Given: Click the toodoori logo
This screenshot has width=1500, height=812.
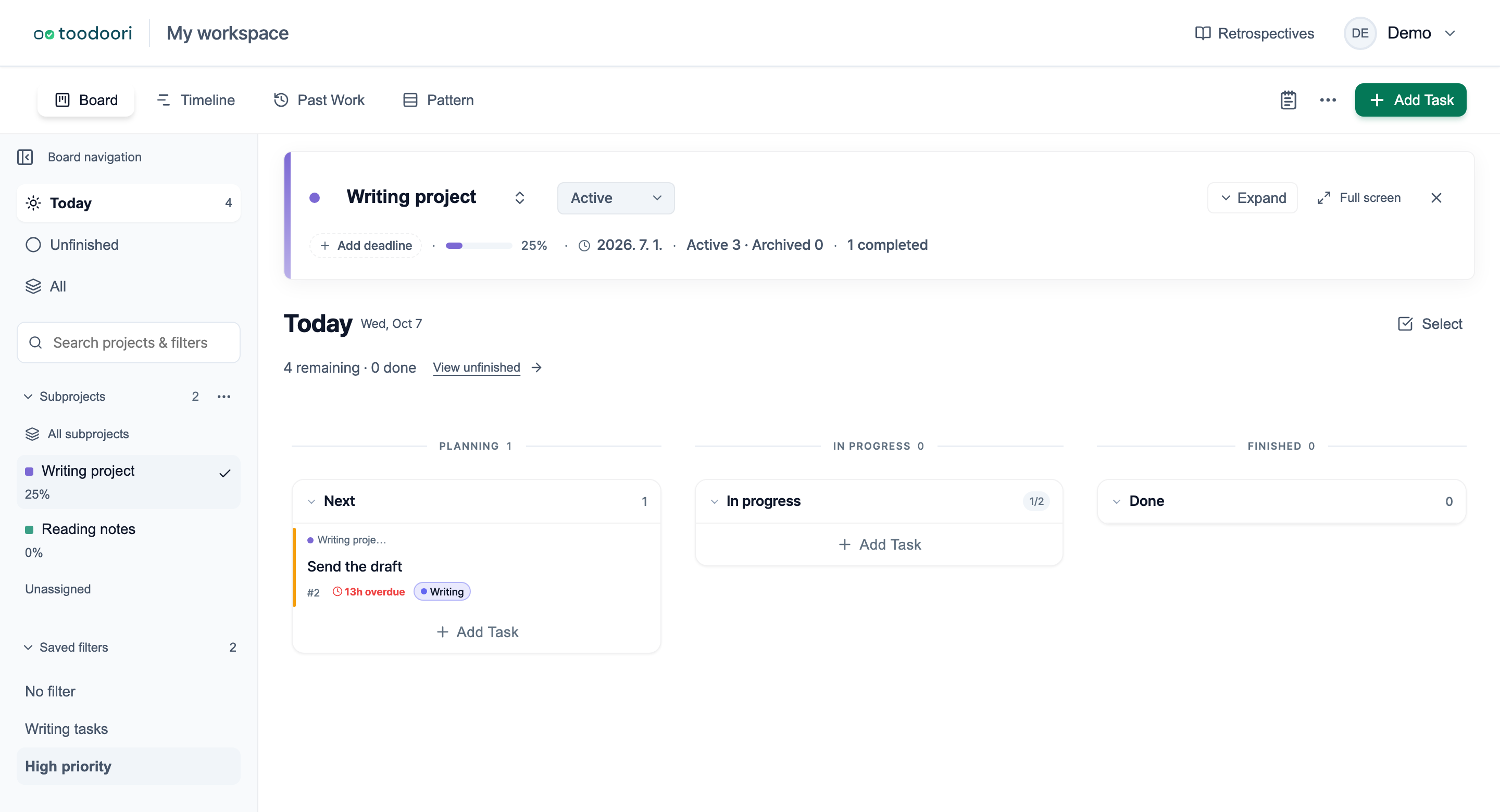Looking at the screenshot, I should click(x=83, y=33).
